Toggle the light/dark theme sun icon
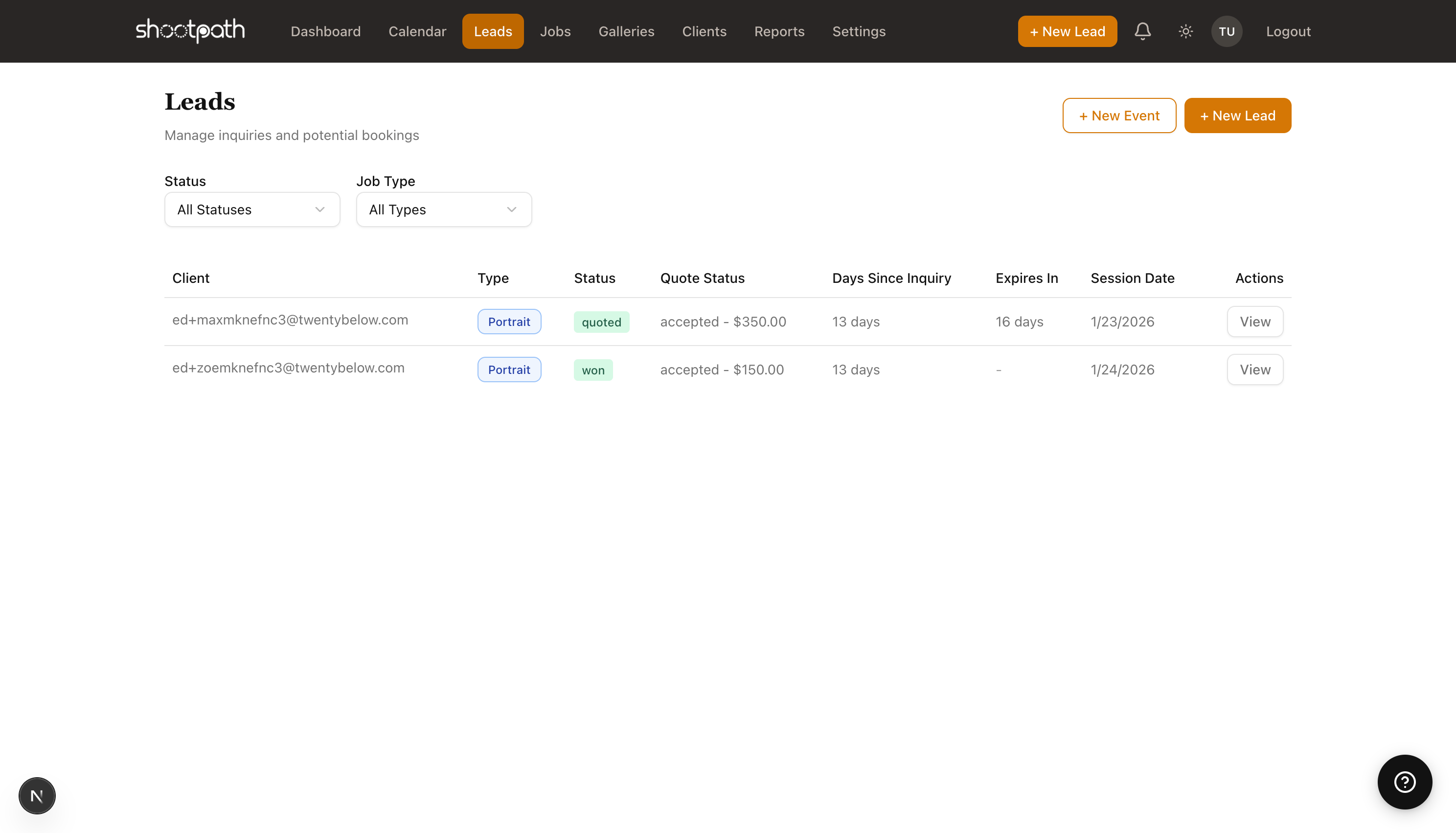 point(1185,31)
